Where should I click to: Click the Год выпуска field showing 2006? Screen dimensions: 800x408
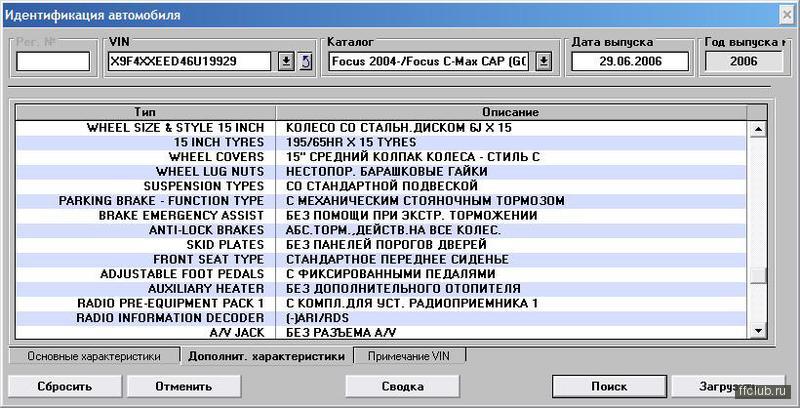tap(743, 62)
